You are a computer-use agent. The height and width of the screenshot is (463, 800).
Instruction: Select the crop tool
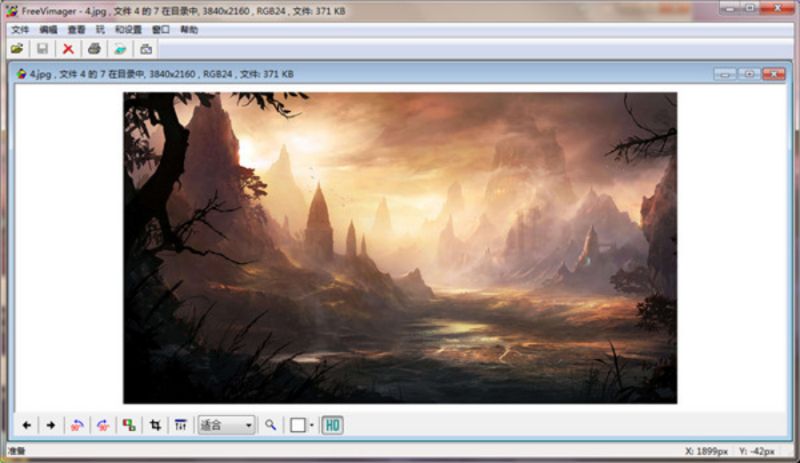tap(155, 425)
